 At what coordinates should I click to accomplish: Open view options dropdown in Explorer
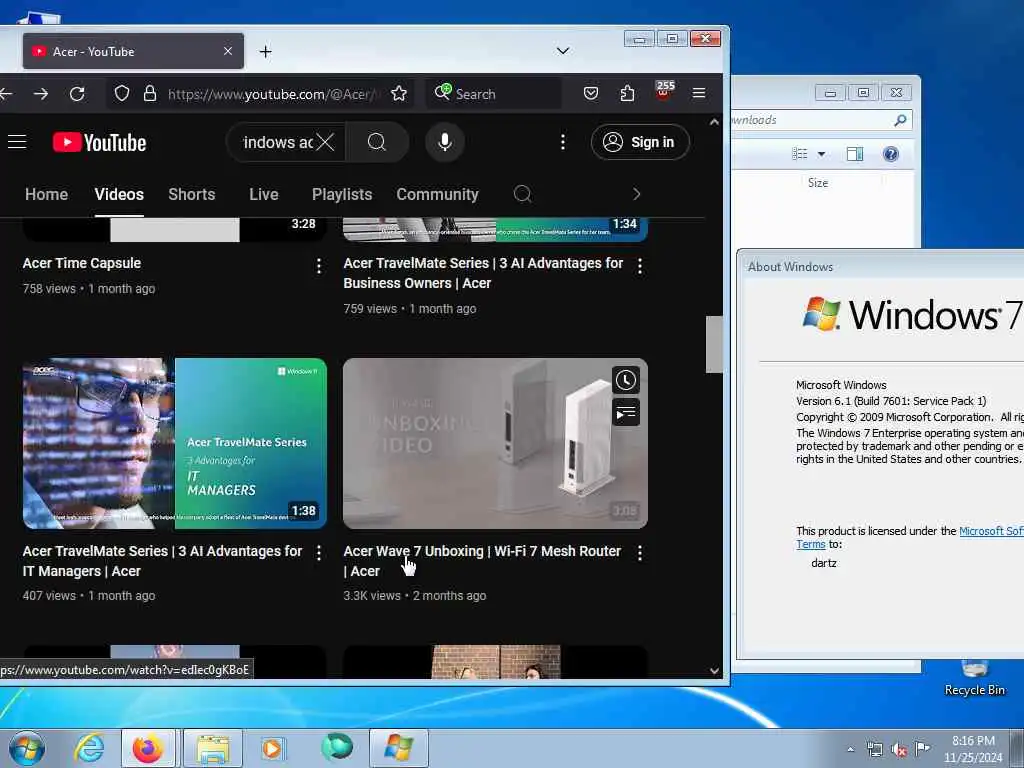point(822,154)
